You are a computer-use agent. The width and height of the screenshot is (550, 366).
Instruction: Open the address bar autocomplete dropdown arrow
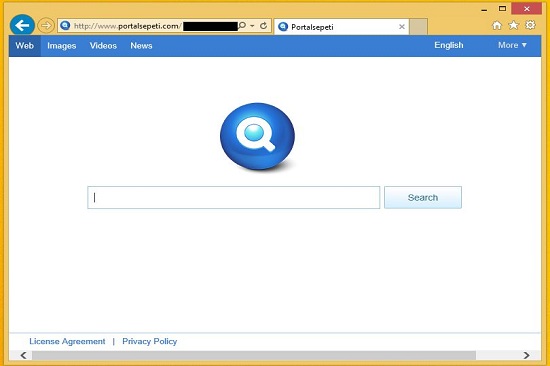[252, 26]
